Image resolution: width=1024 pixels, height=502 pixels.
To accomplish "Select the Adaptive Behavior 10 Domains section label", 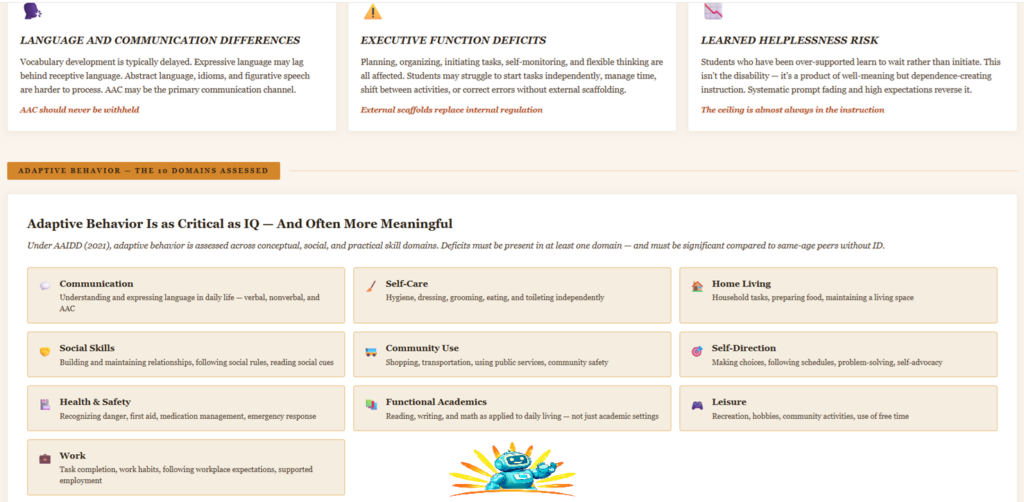I will click(x=144, y=170).
